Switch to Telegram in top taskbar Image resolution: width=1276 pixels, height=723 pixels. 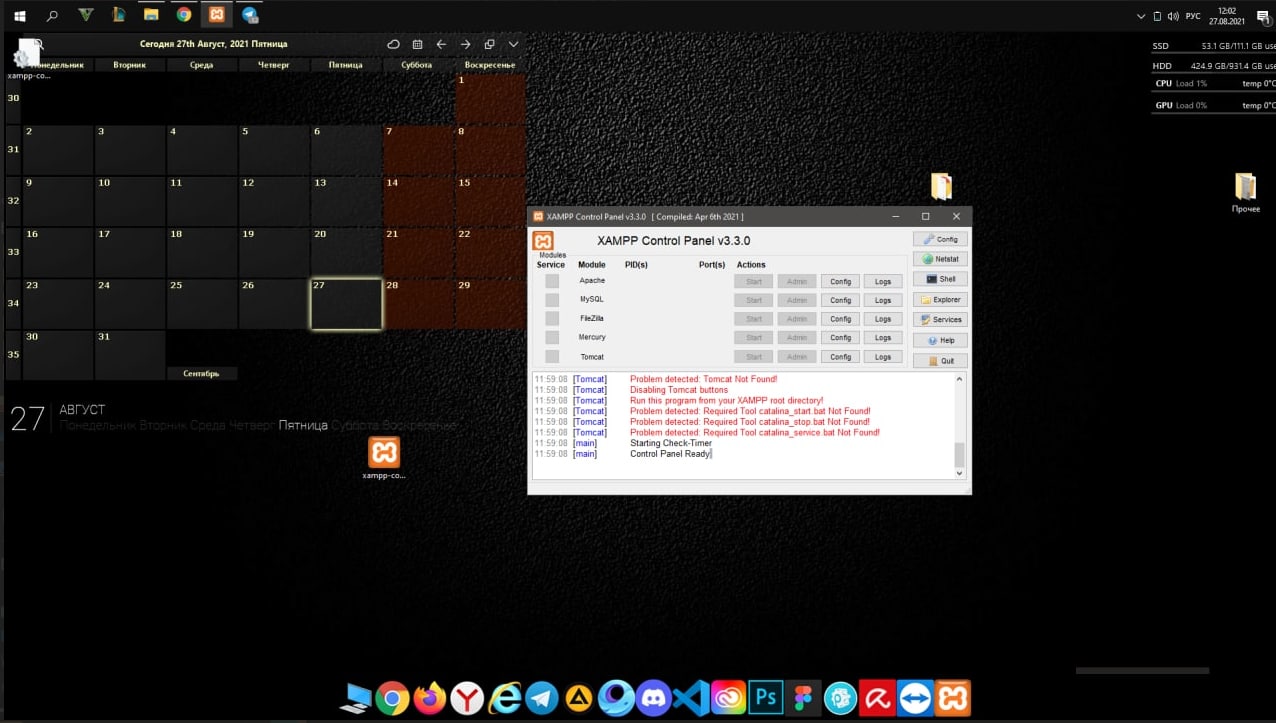tap(250, 15)
